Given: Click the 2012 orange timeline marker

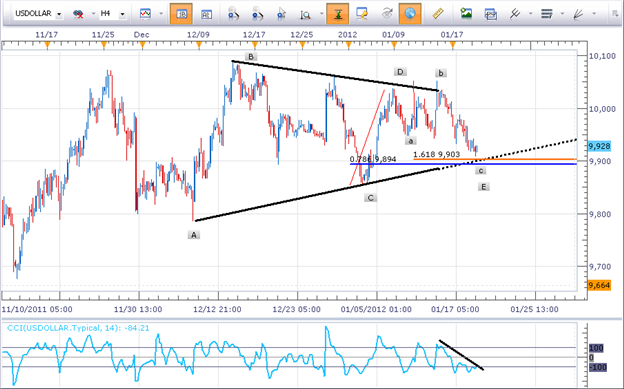Looking at the screenshot, I should (x=348, y=45).
